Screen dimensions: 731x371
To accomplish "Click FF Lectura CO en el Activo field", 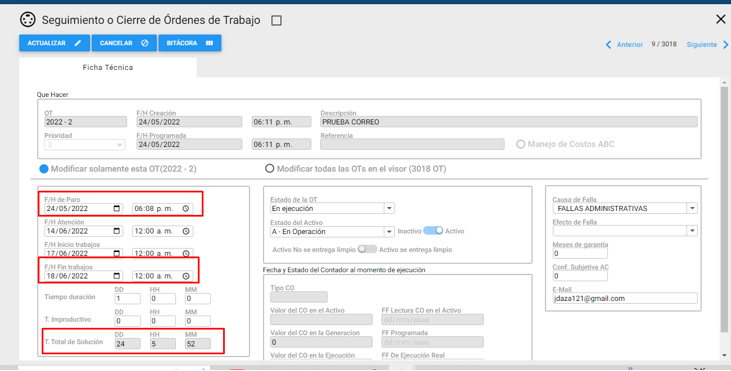I will pyautogui.click(x=432, y=320).
